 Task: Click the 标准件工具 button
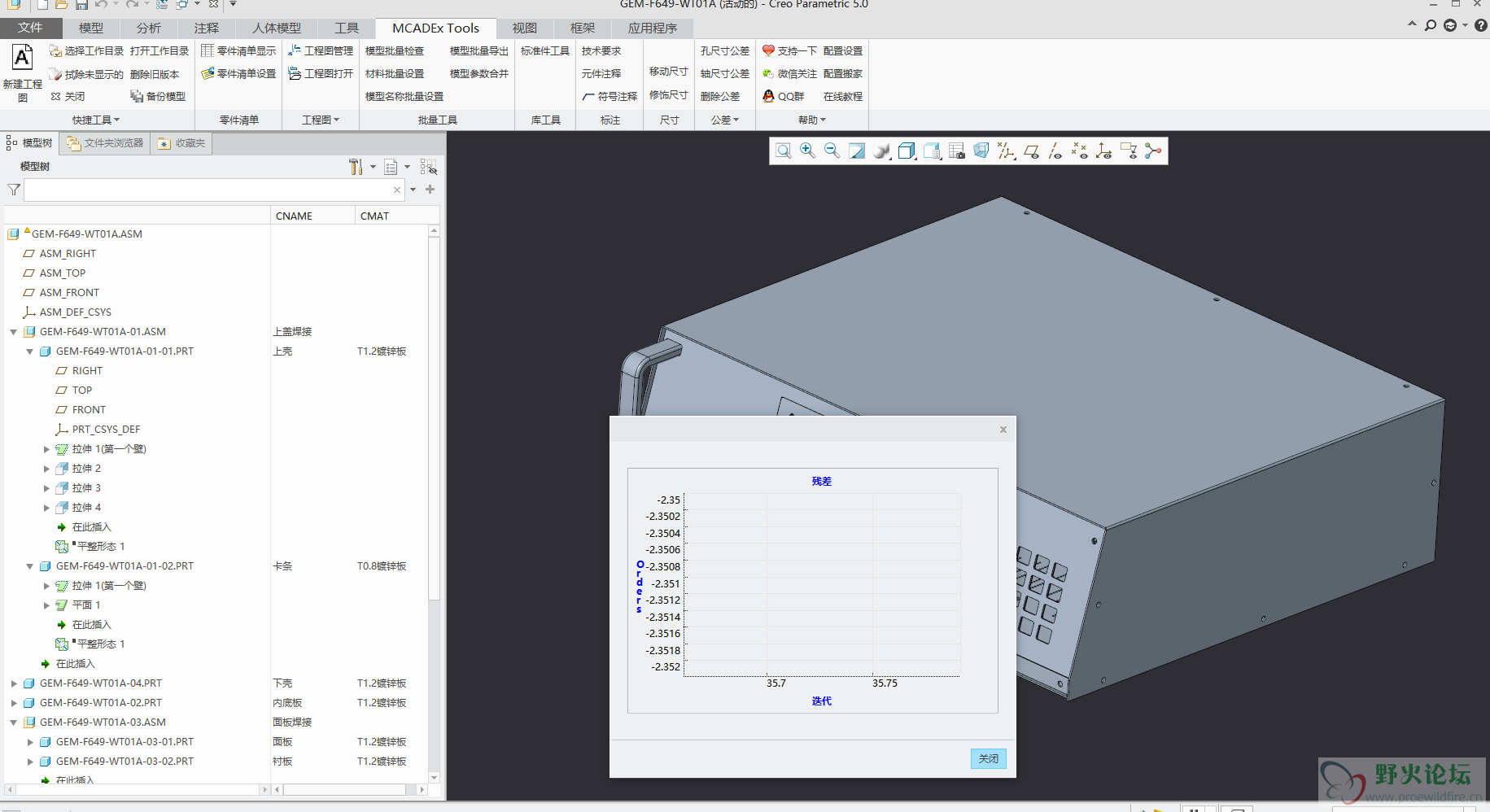point(545,51)
